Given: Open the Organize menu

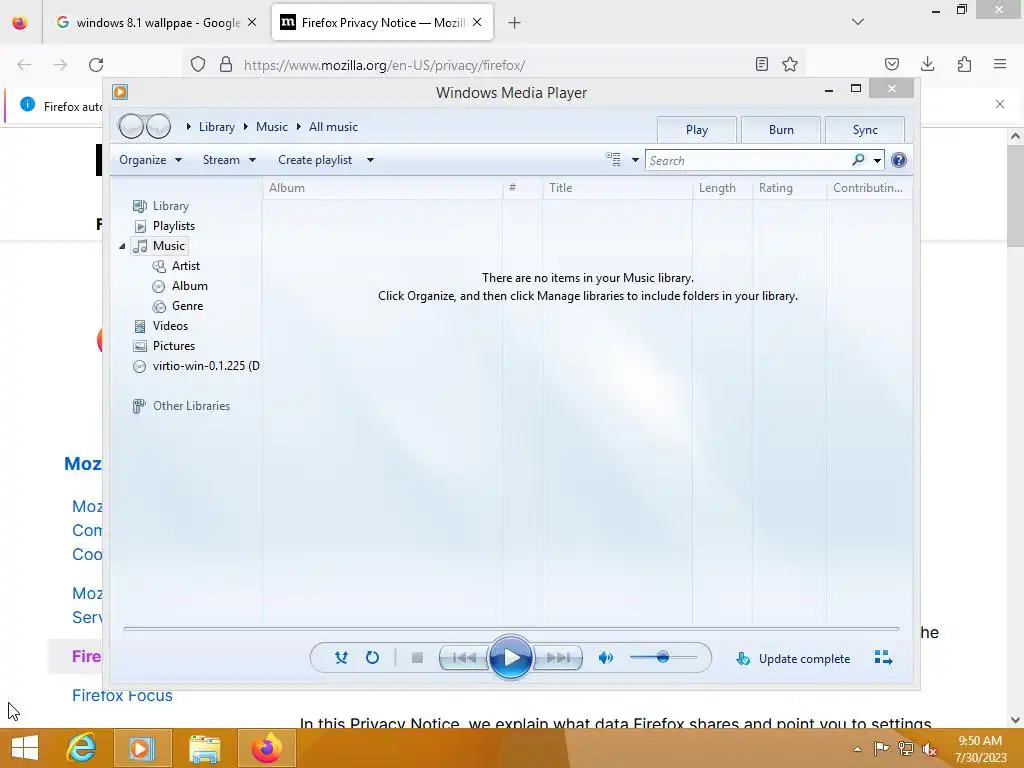Looking at the screenshot, I should 150,160.
